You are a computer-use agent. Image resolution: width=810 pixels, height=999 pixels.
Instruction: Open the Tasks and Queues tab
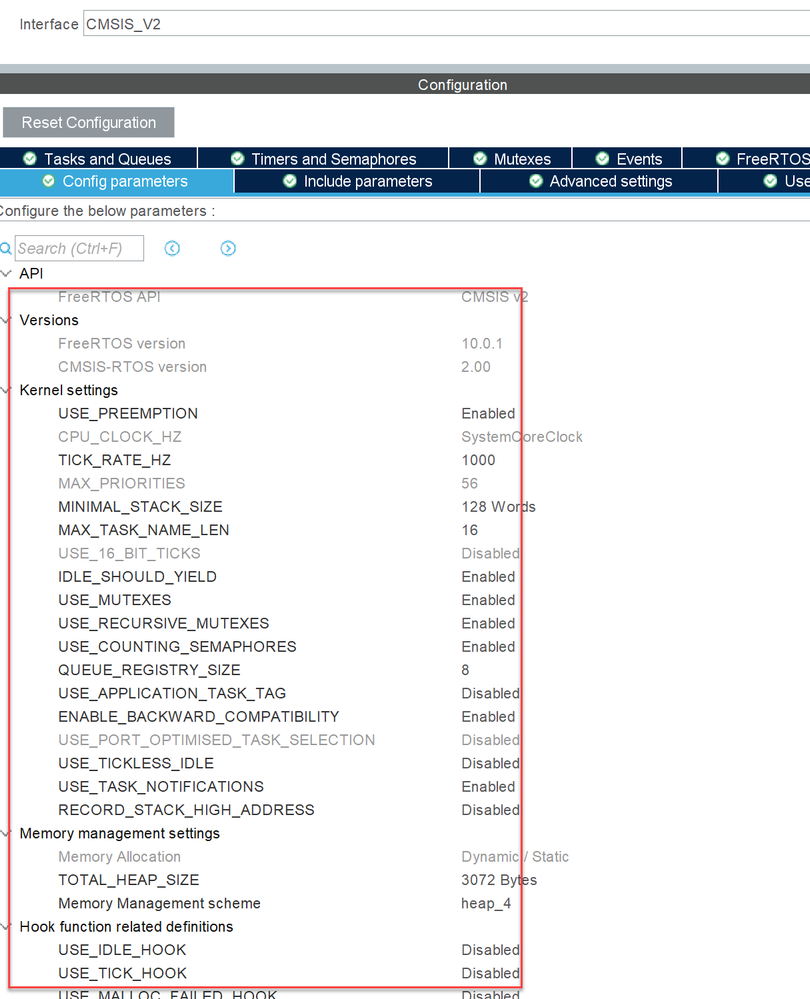pyautogui.click(x=98, y=159)
